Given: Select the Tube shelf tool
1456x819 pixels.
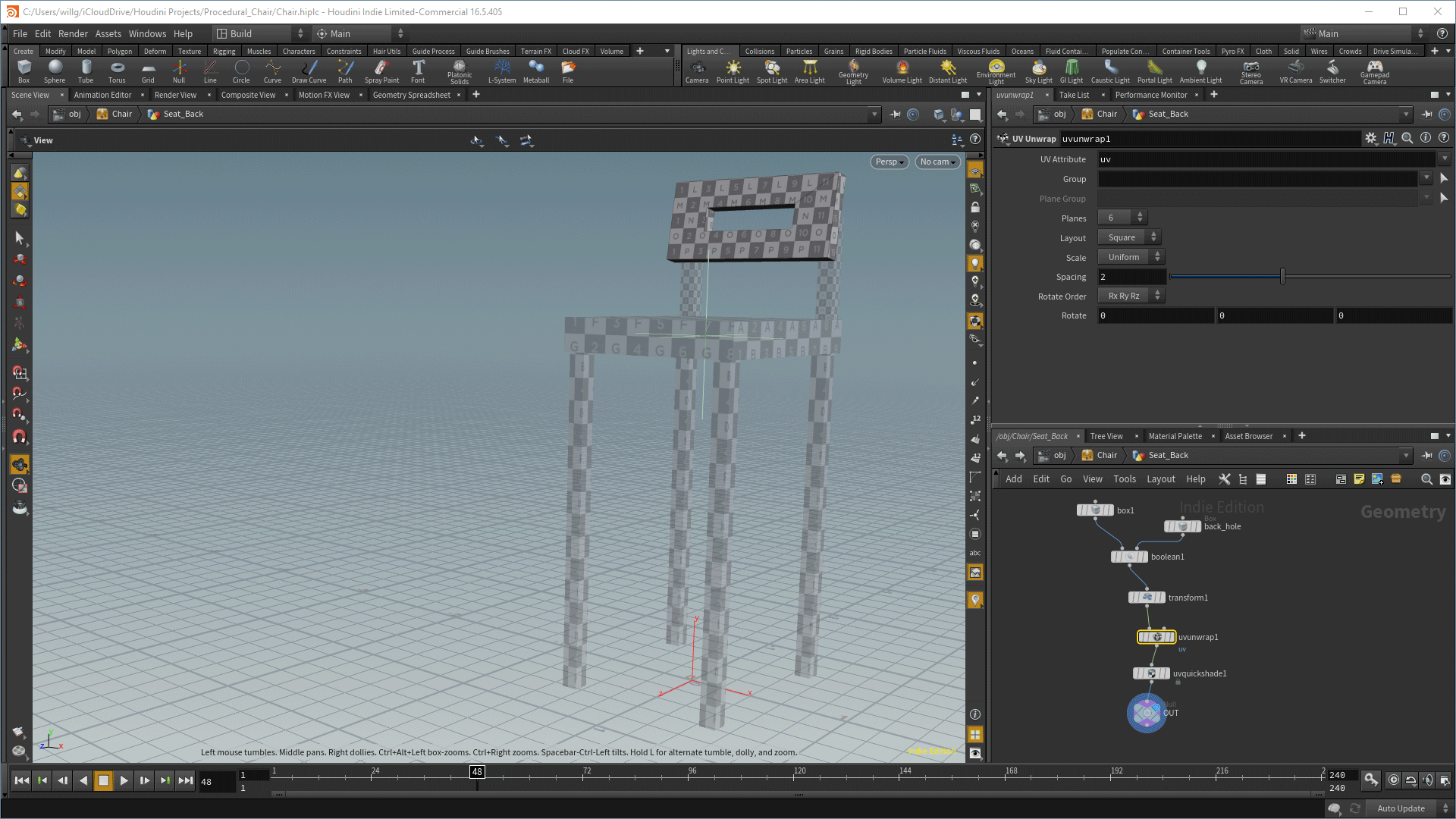Looking at the screenshot, I should (86, 71).
